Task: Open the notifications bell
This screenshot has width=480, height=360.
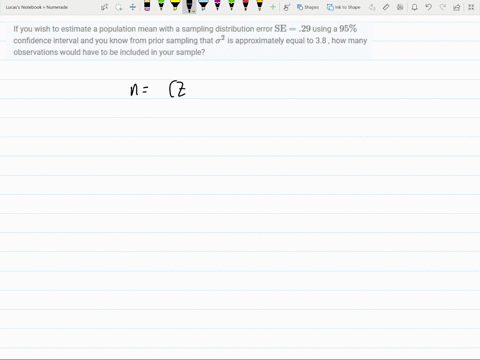Action: pos(414,7)
